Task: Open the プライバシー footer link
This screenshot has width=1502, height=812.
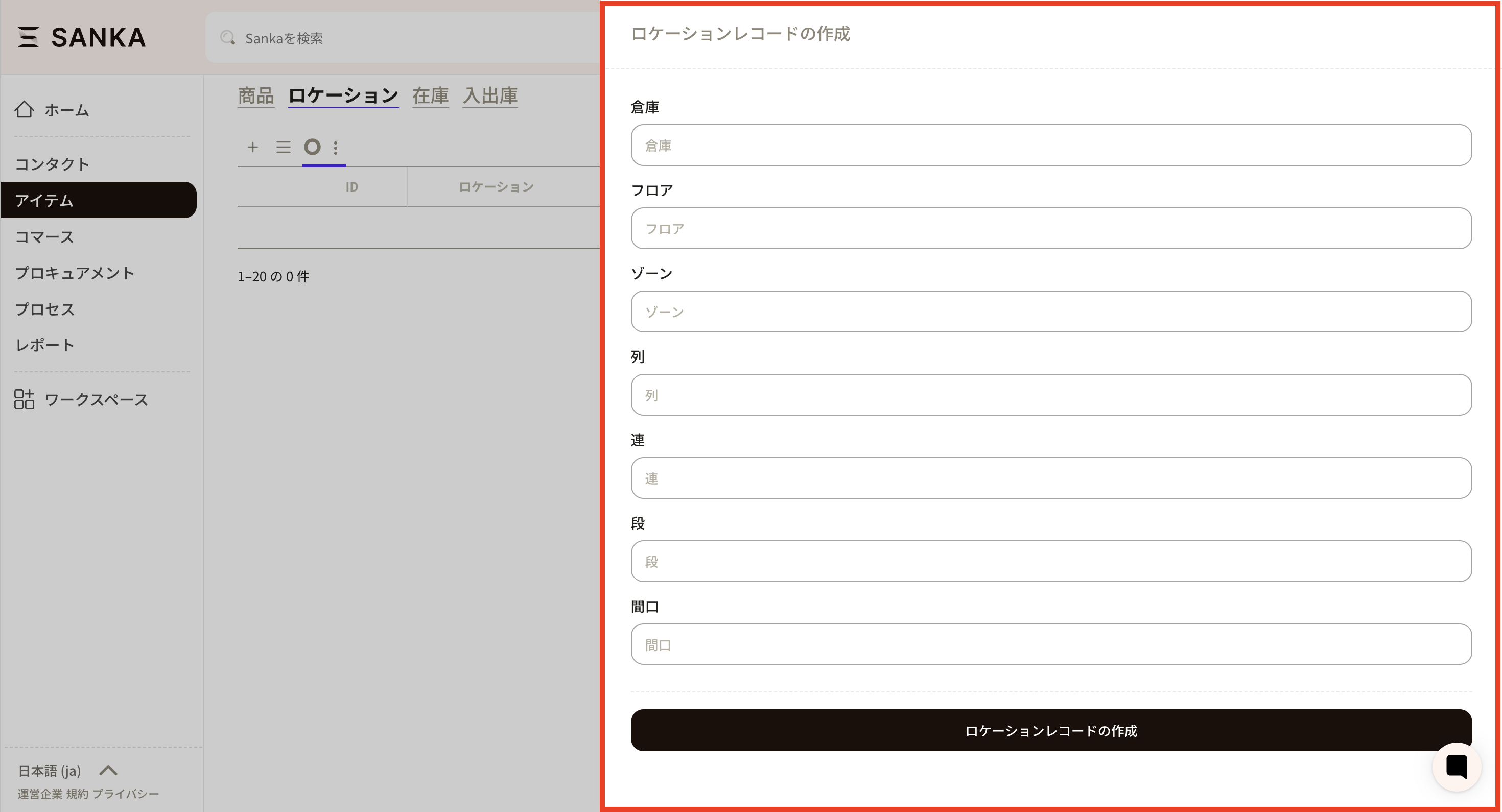Action: click(126, 794)
